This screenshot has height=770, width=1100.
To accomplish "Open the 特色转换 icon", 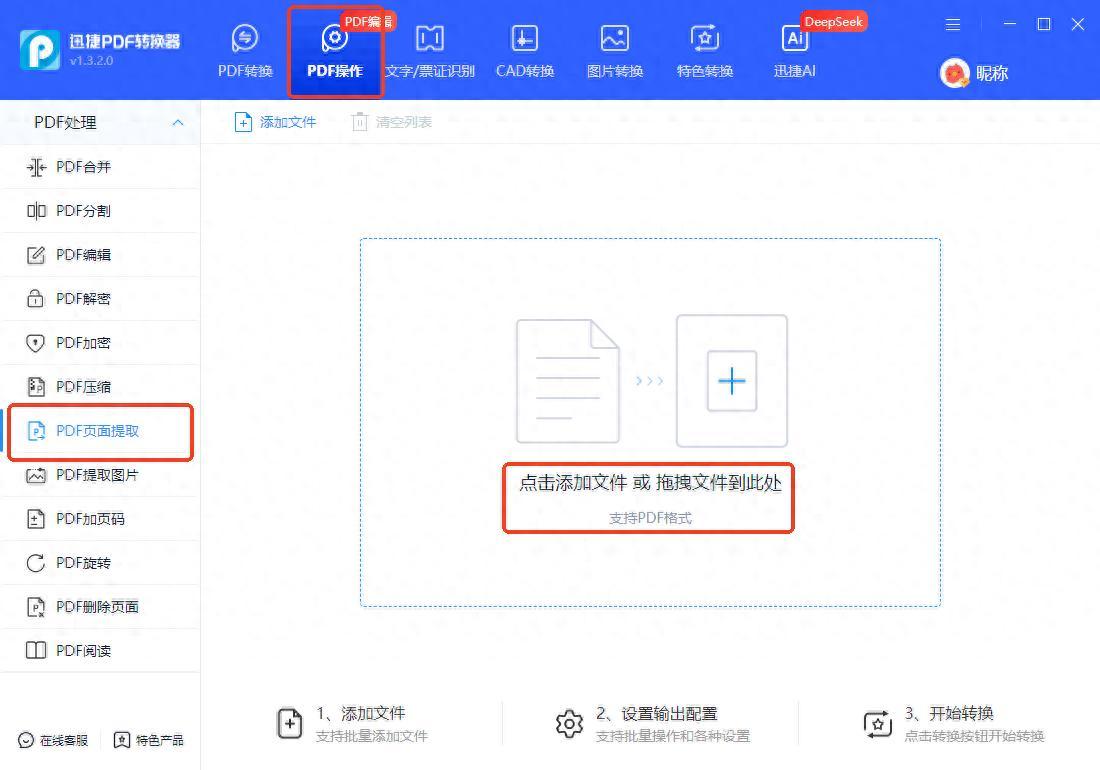I will [705, 39].
